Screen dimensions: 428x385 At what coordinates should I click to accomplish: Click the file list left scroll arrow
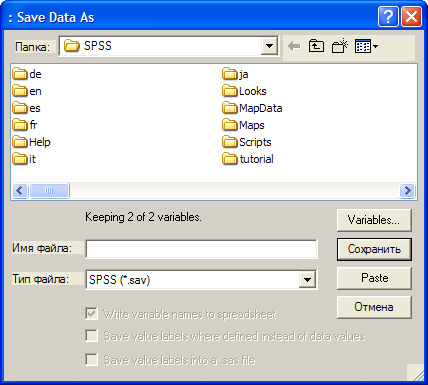click(20, 191)
